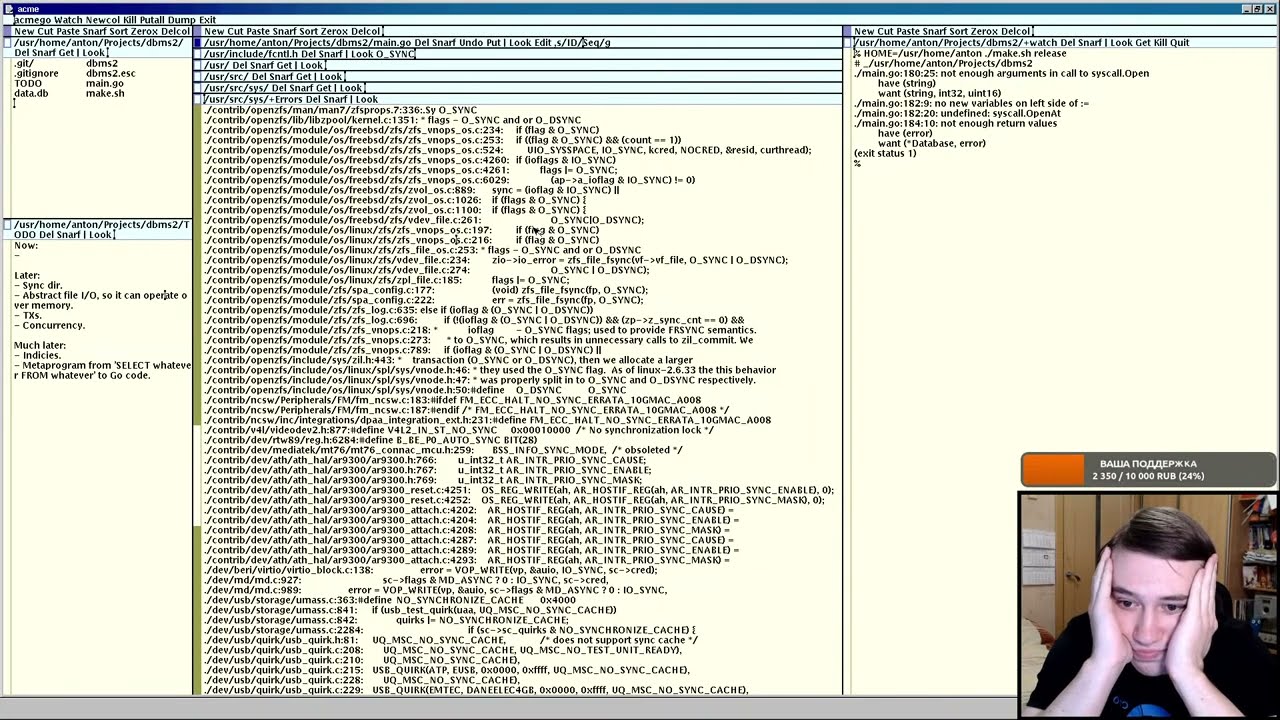Click the make.sh entry in the directory listing
Screen dimensions: 1280x720
105,94
